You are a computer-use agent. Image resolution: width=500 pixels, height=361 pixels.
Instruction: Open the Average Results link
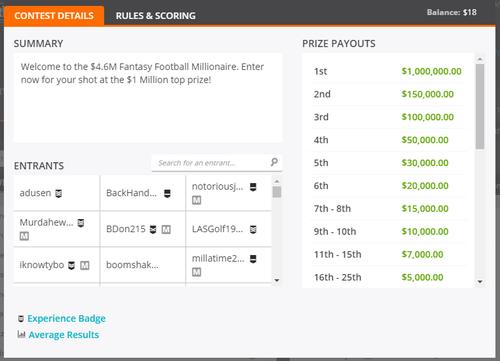(64, 335)
